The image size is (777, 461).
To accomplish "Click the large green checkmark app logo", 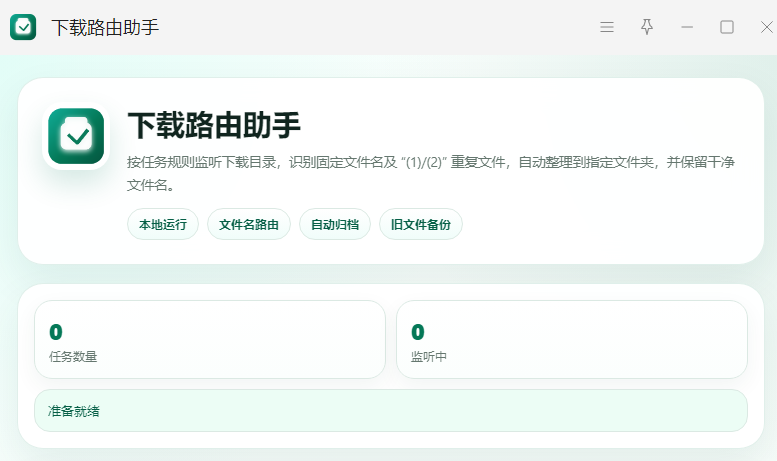I will [x=76, y=136].
